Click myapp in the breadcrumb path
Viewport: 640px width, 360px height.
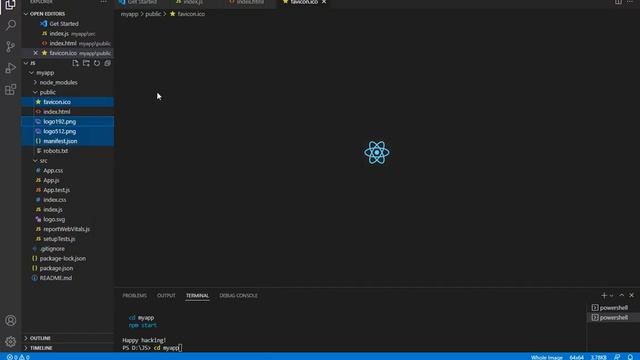(129, 14)
